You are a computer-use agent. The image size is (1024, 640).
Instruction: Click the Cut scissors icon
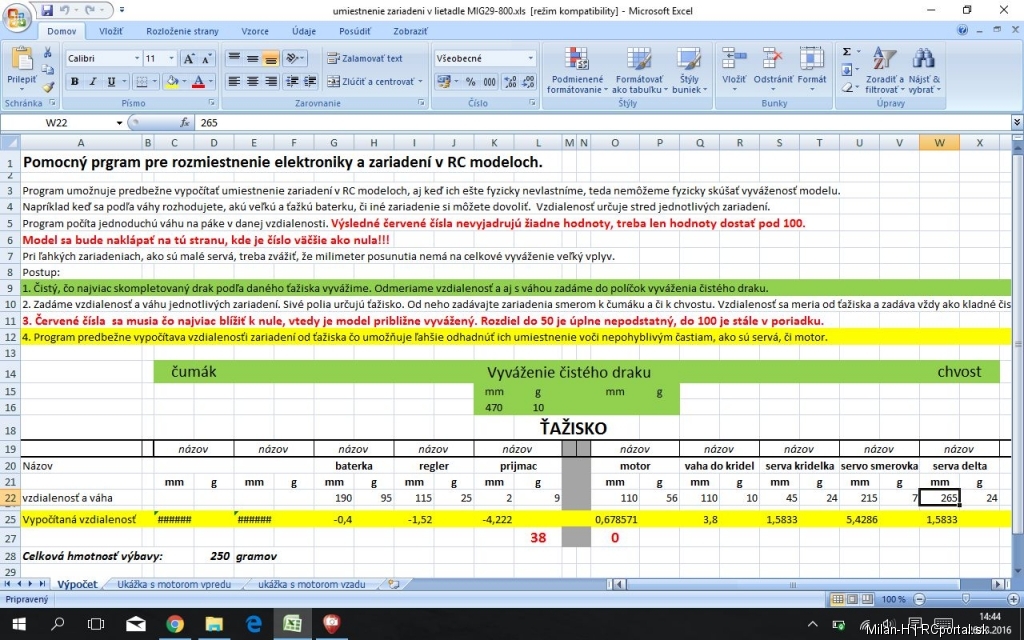coord(48,52)
